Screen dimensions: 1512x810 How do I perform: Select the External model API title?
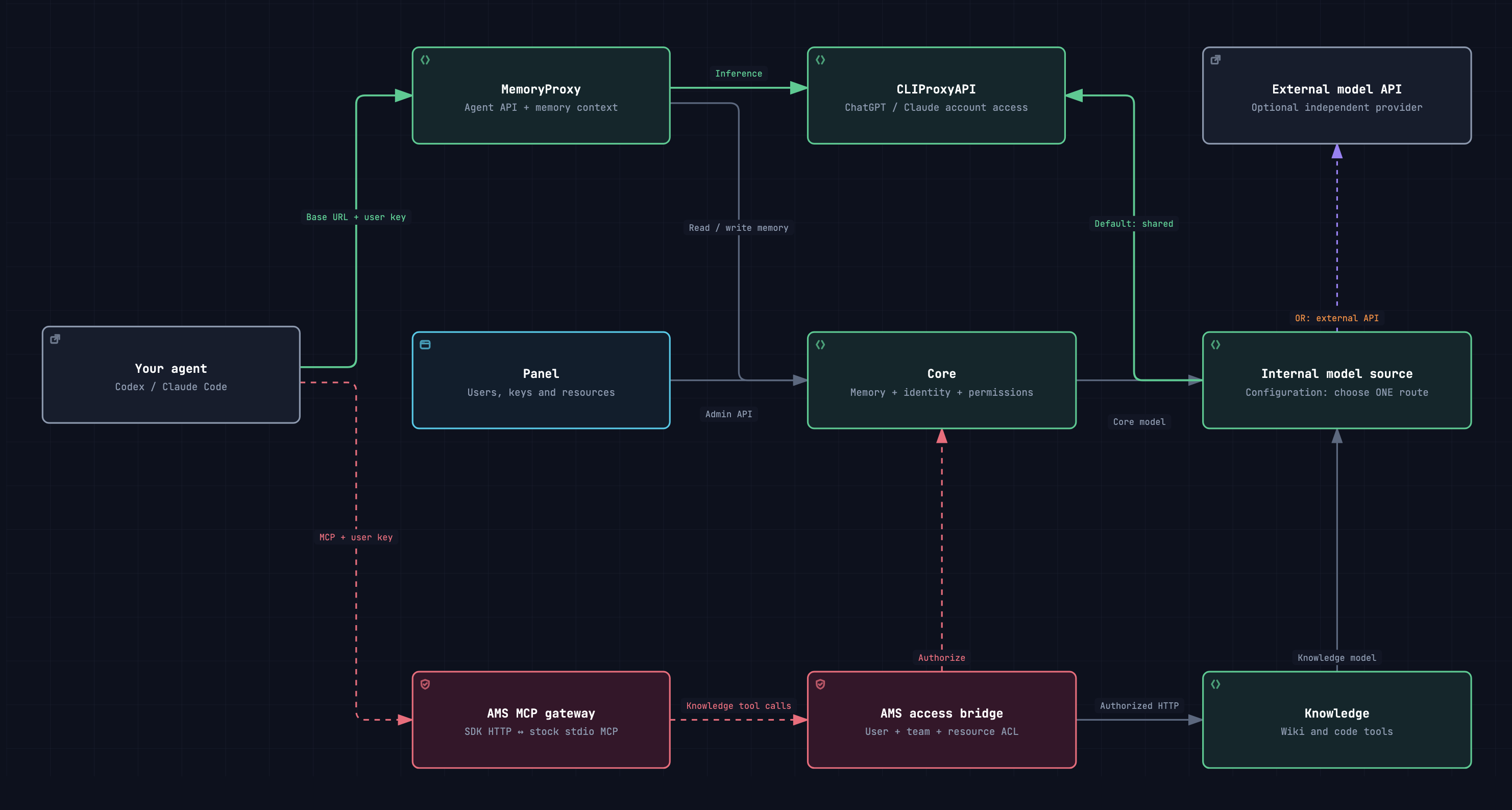1336,89
